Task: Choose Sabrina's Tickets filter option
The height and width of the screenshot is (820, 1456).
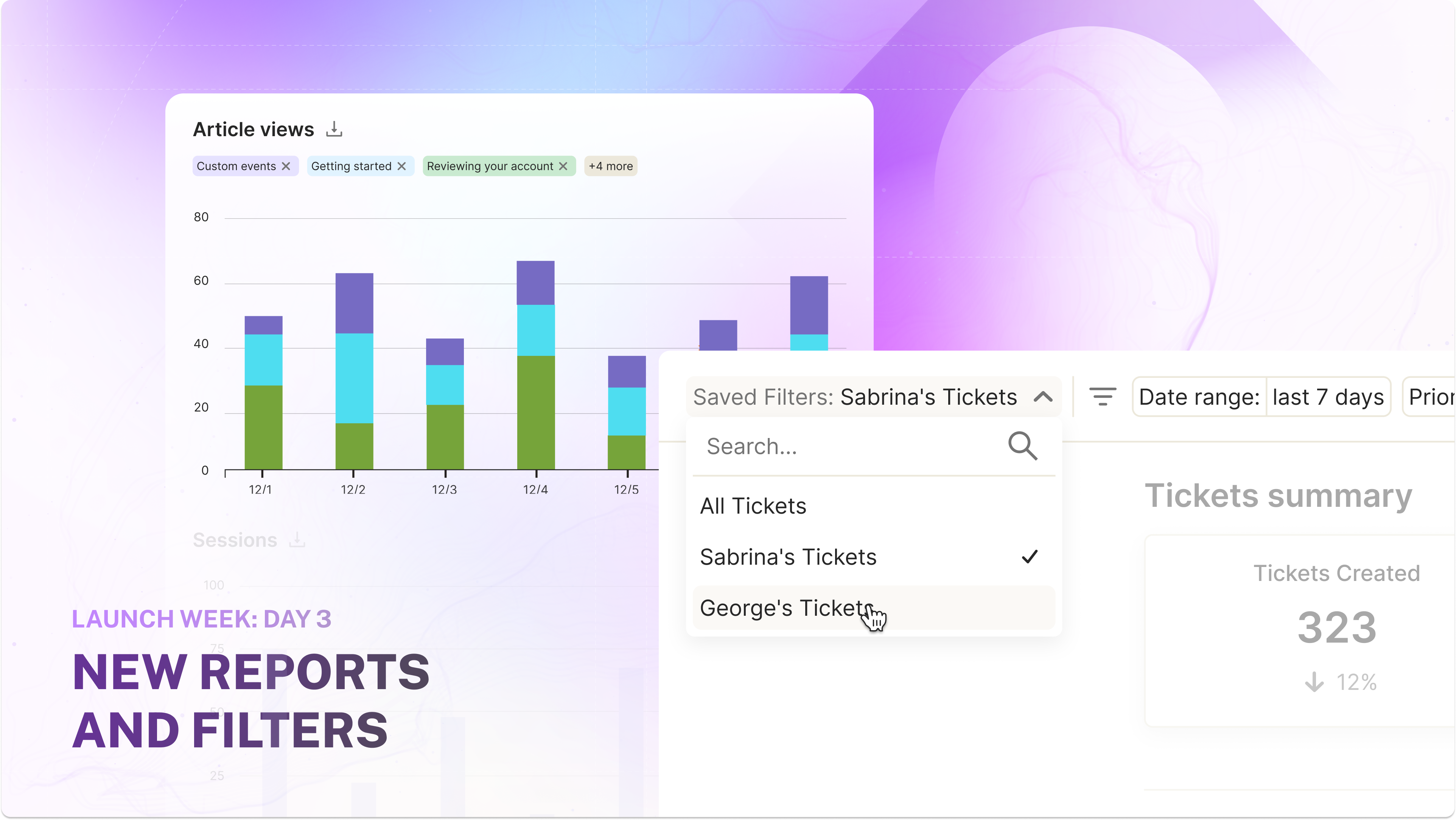Action: click(x=788, y=557)
